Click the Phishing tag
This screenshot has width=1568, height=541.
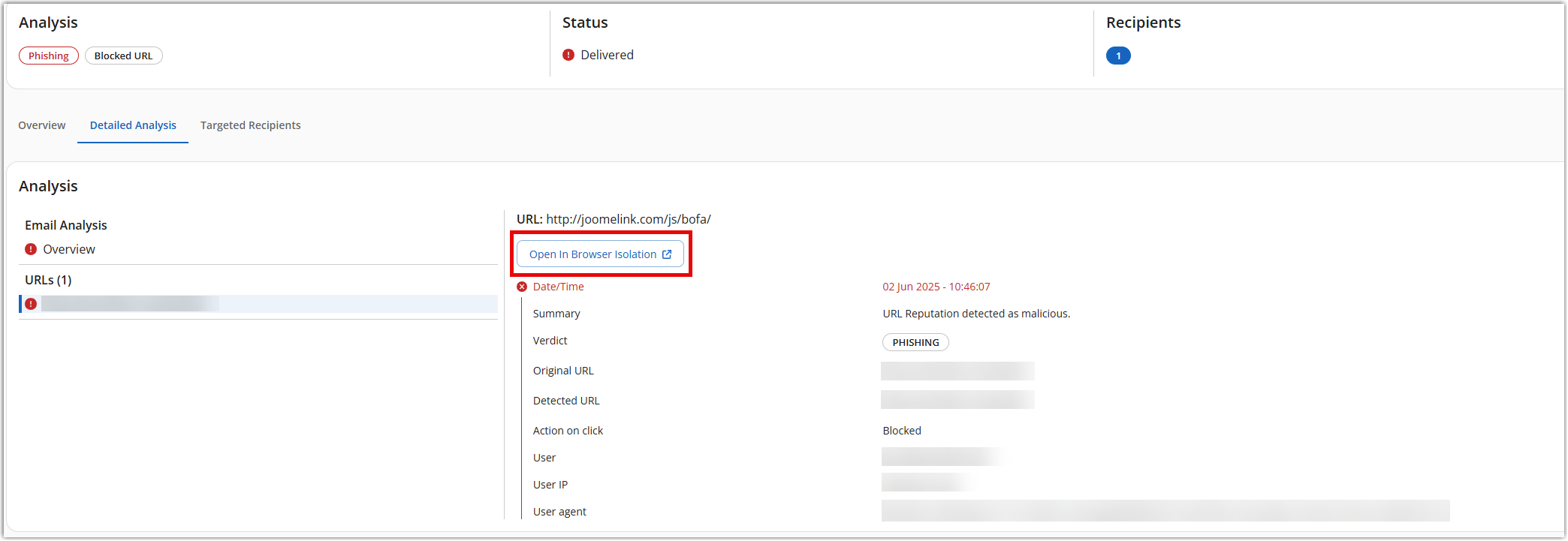pos(49,56)
